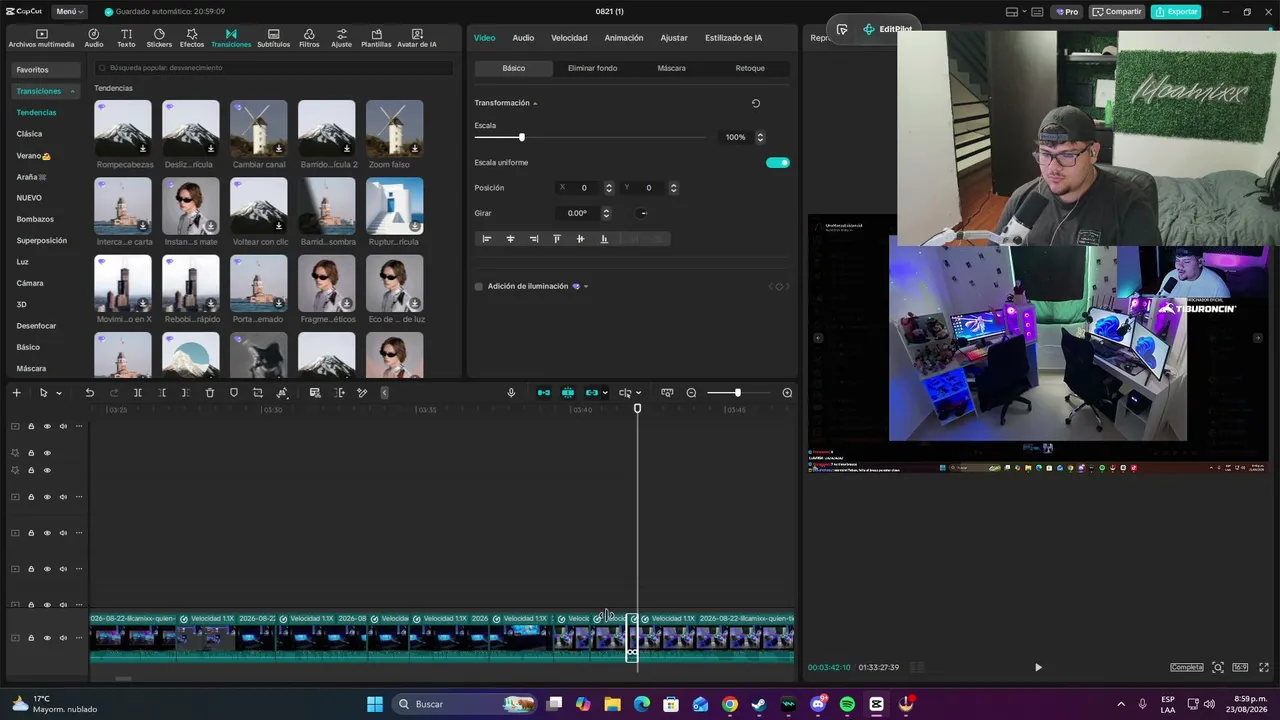Open the Ajustar tab in the inspector
Image resolution: width=1280 pixels, height=720 pixels.
(x=674, y=38)
